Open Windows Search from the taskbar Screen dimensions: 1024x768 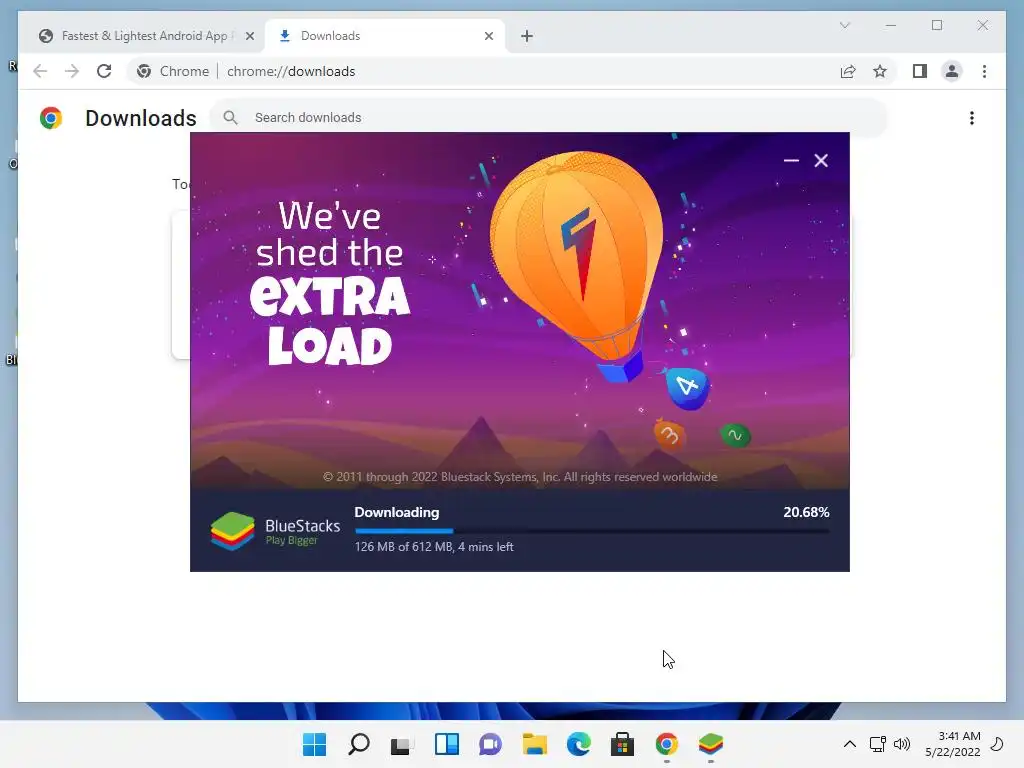tap(359, 744)
